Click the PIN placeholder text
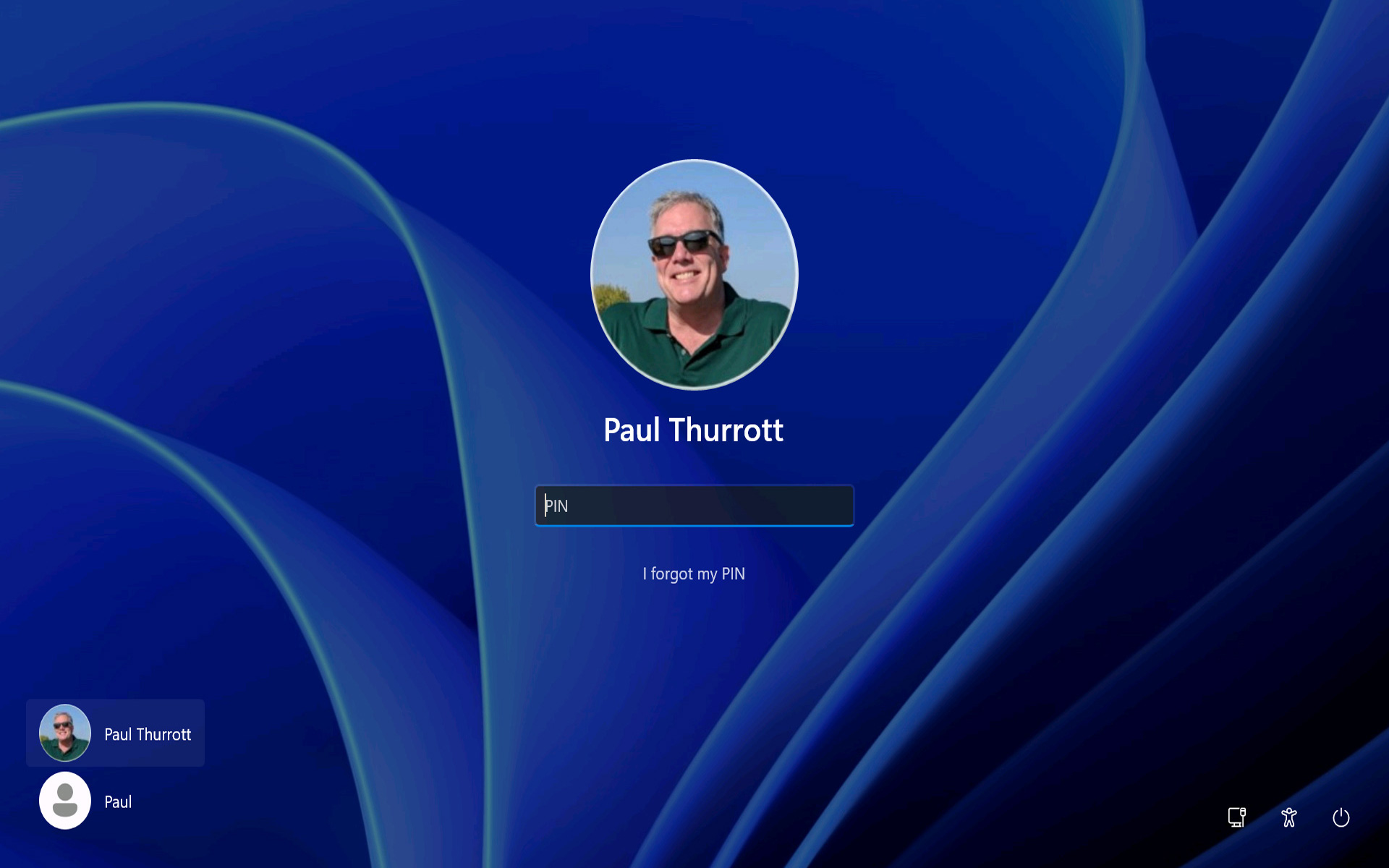Viewport: 1389px width, 868px height. (557, 506)
